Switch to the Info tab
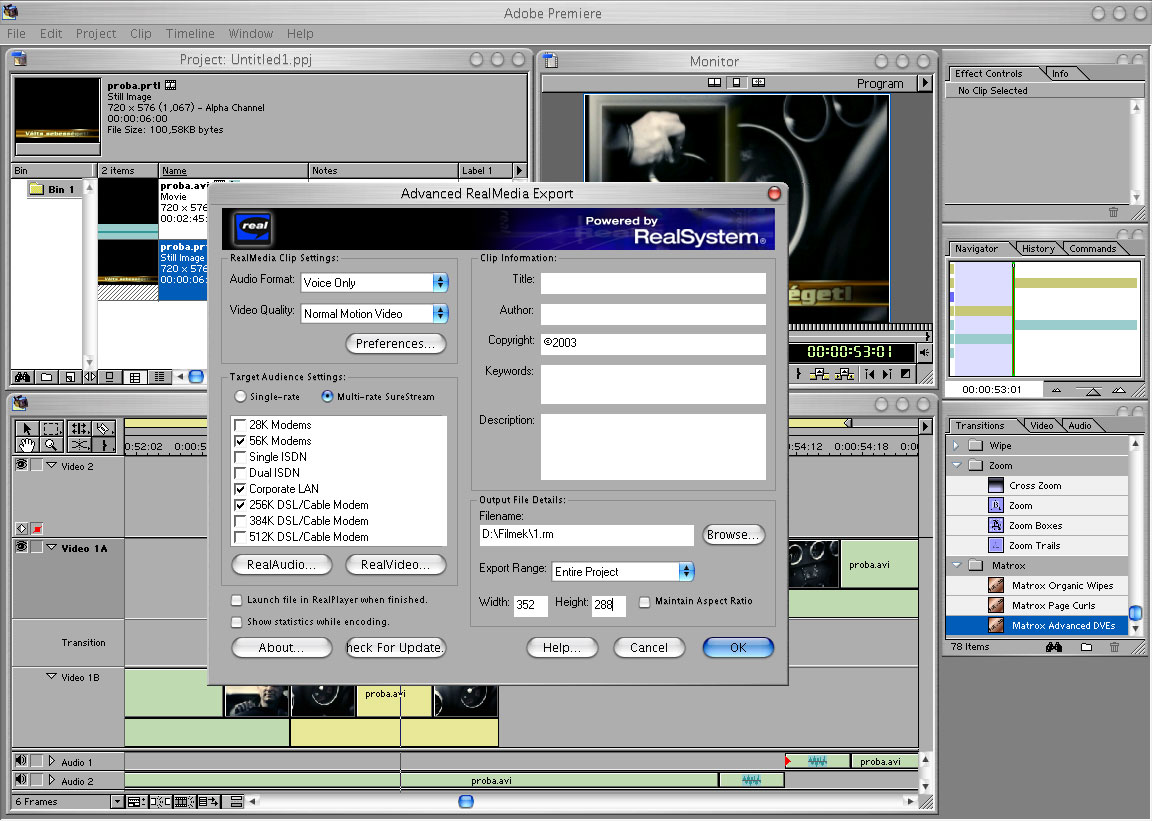This screenshot has height=821, width=1152. click(x=1059, y=74)
